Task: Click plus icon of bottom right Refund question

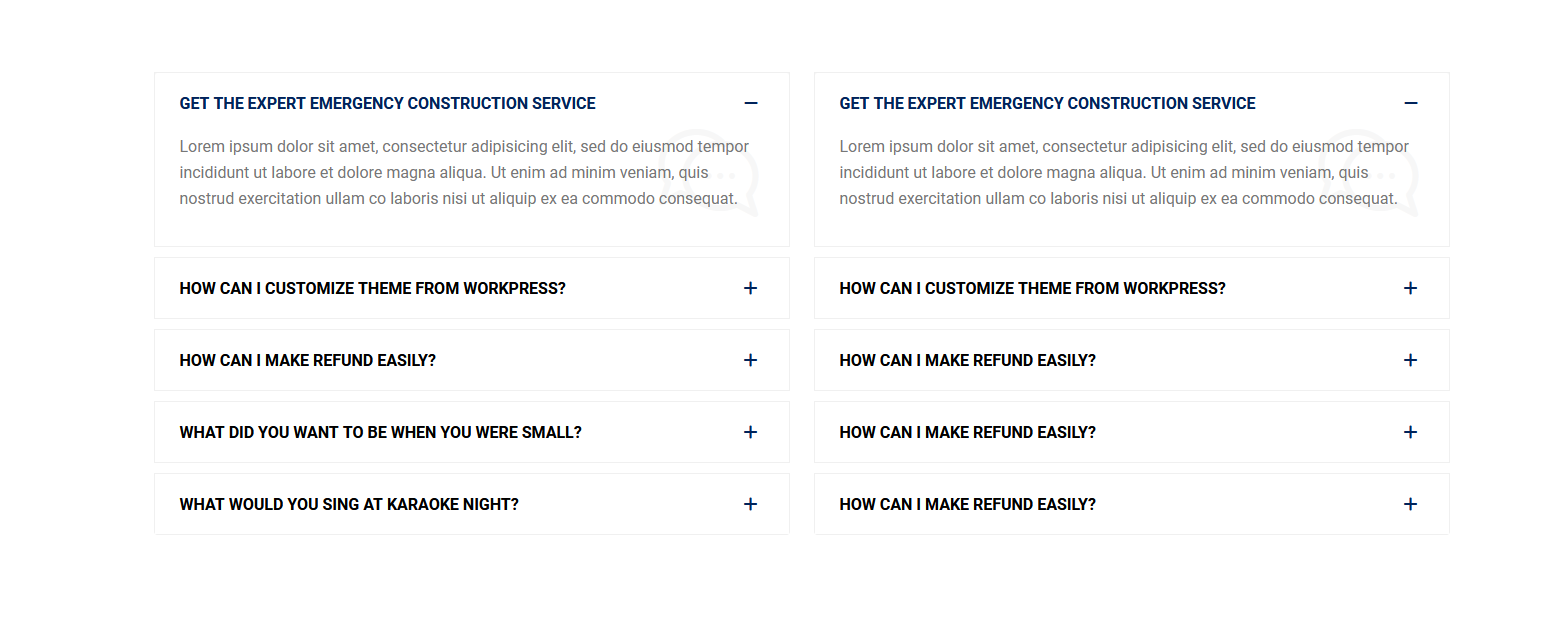Action: point(1411,504)
